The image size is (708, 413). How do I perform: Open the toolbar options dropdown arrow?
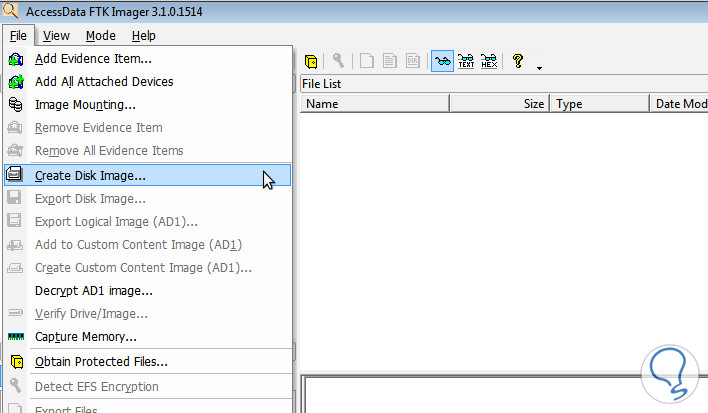coord(539,68)
